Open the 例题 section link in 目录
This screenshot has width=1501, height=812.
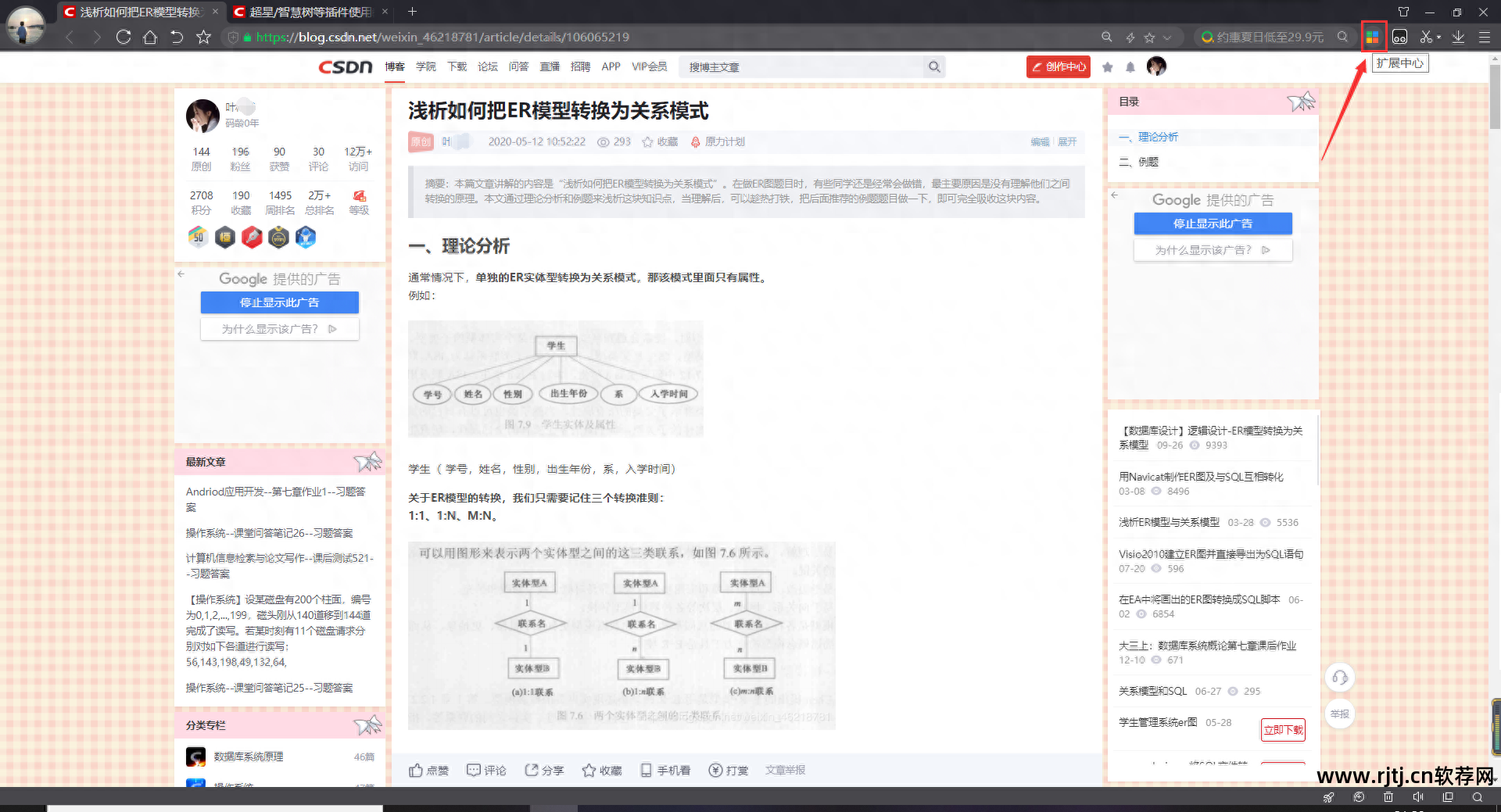tap(1148, 162)
